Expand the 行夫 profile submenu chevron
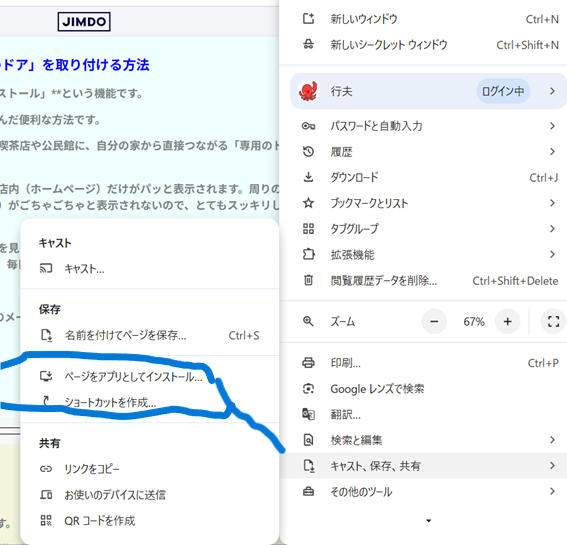This screenshot has height=545, width=567. [552, 91]
